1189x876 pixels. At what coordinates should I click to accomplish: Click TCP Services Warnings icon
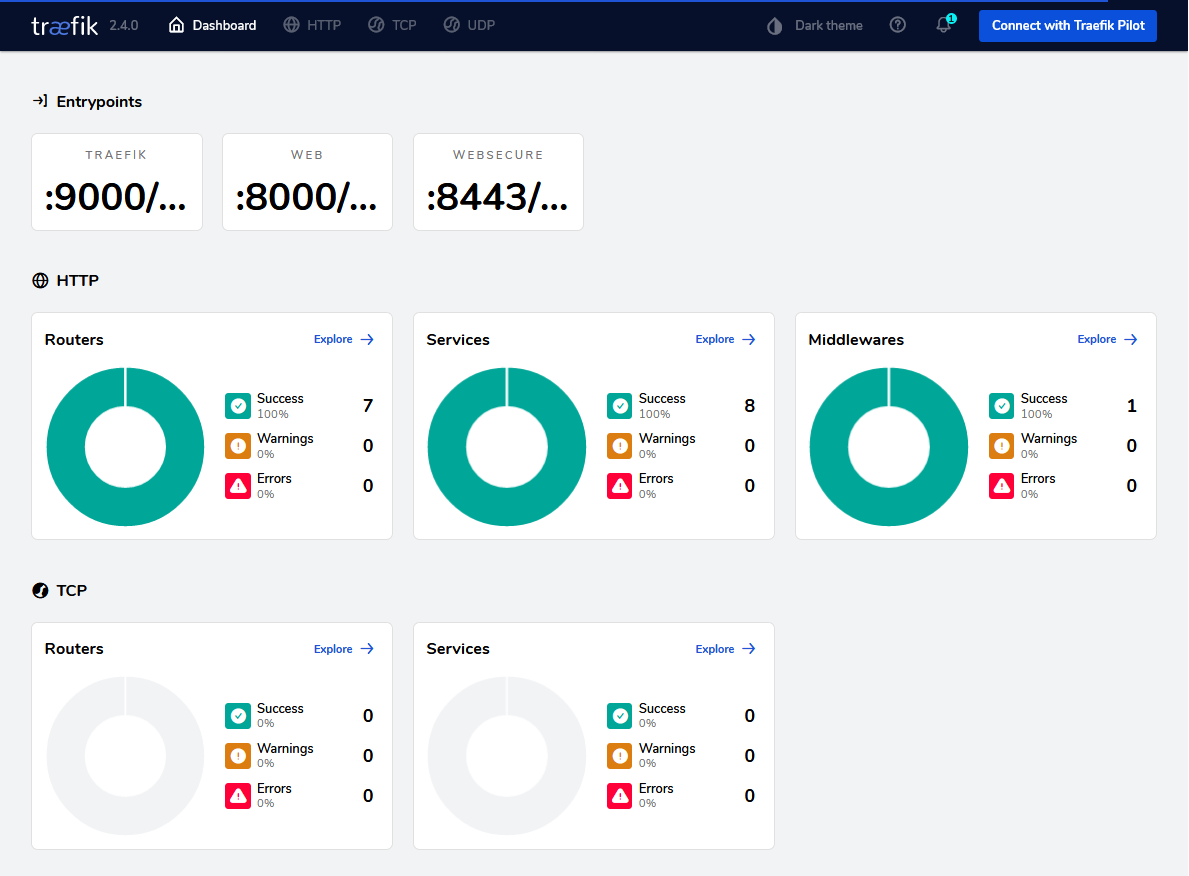[x=620, y=755]
